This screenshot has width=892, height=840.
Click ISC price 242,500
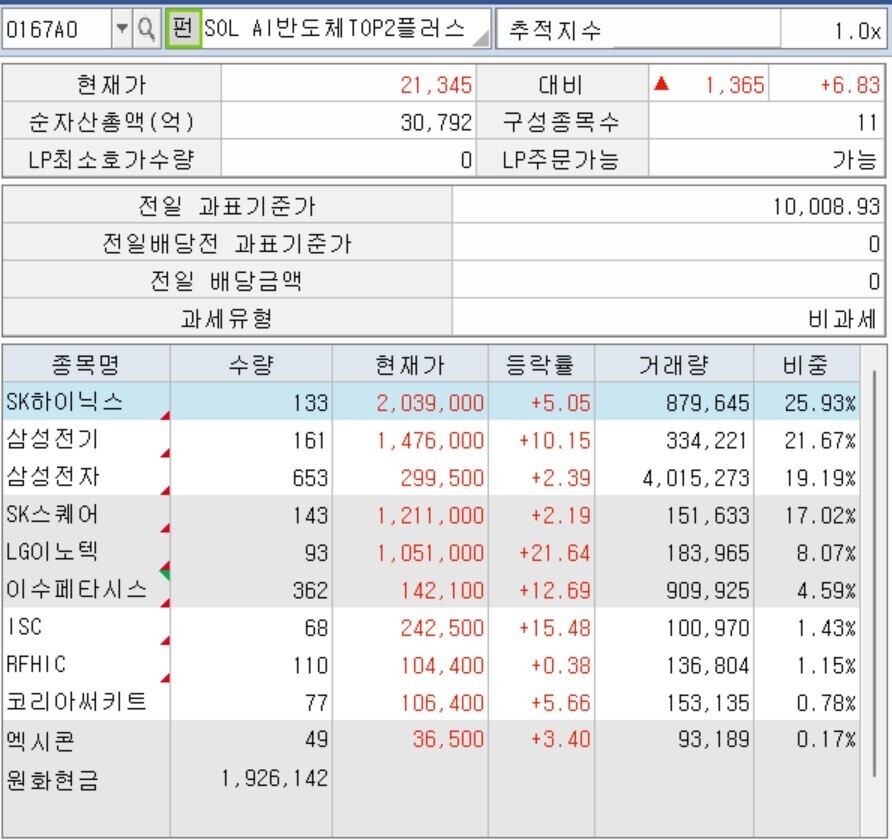(x=442, y=628)
